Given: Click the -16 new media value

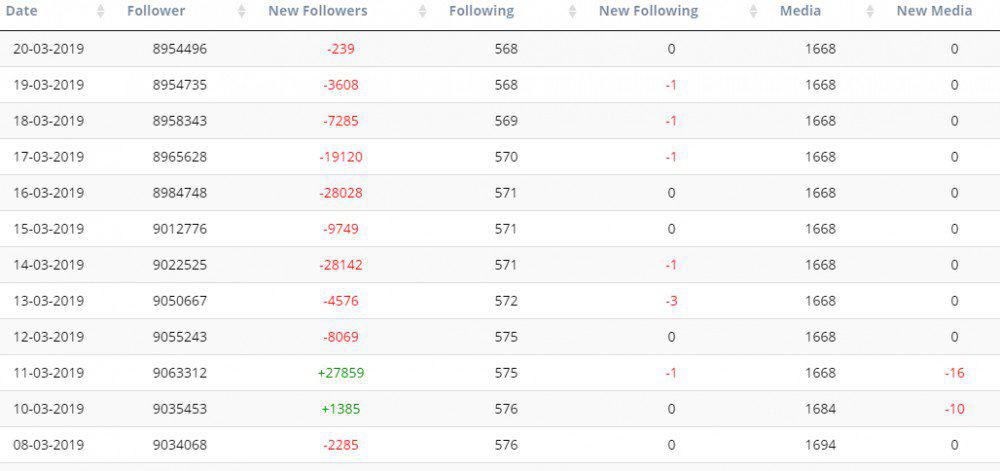Looking at the screenshot, I should [954, 373].
